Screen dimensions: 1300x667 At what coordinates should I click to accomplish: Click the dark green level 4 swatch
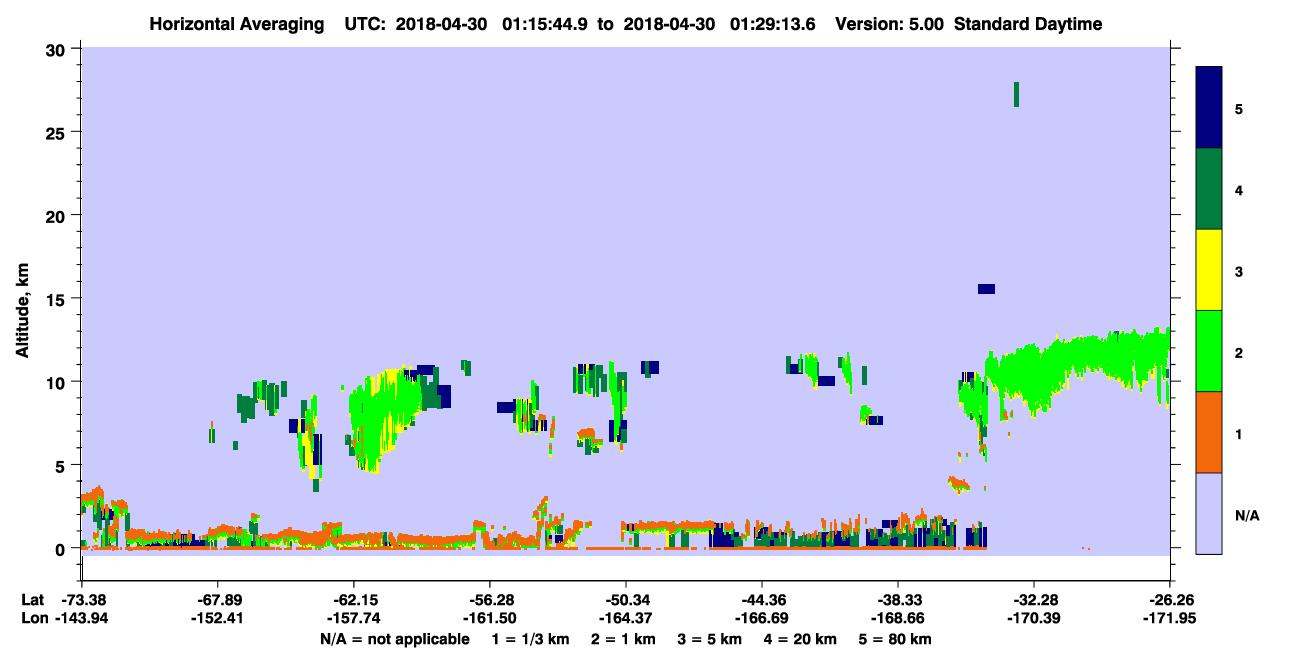click(x=1209, y=189)
